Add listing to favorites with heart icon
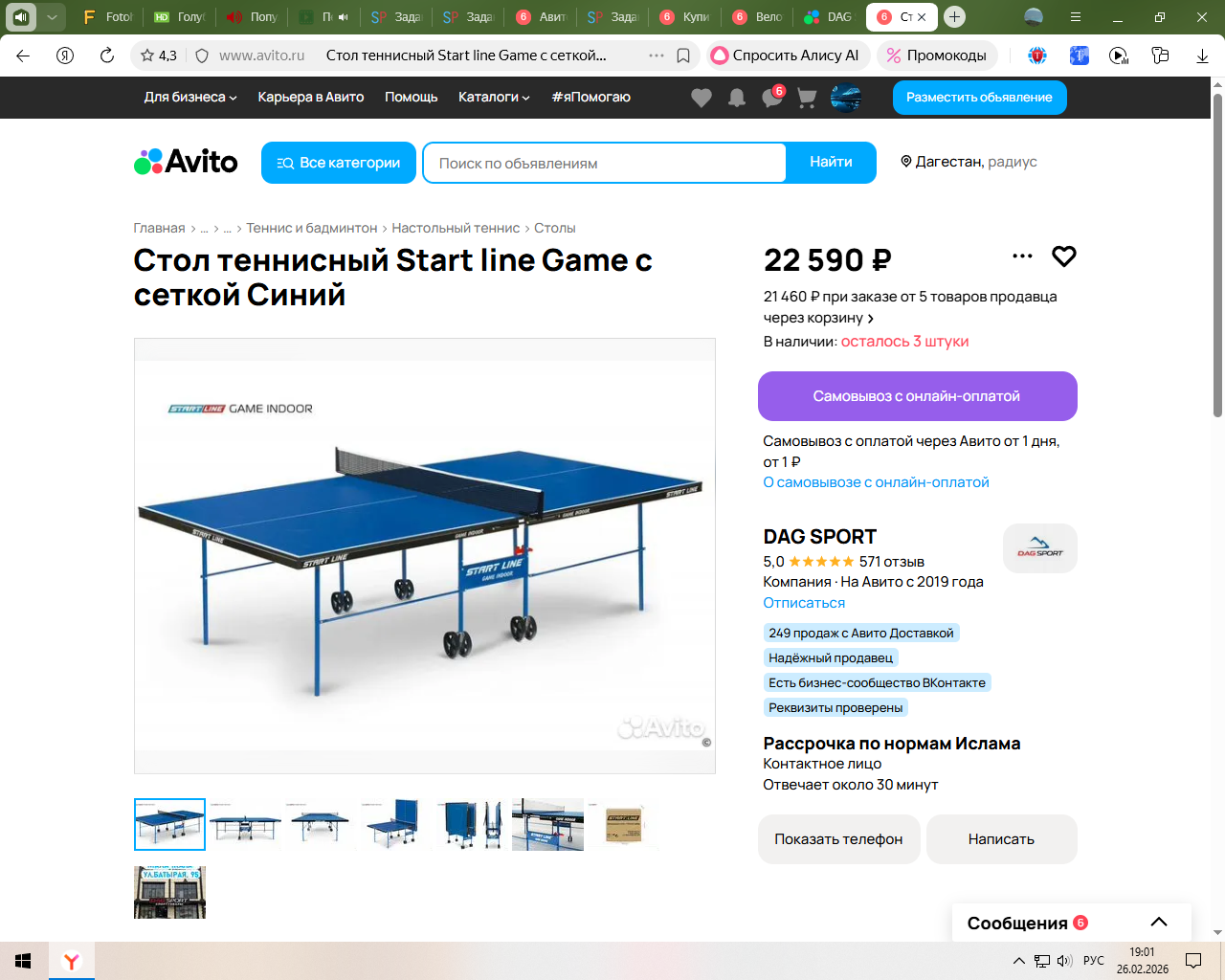This screenshot has width=1225, height=980. (1064, 256)
